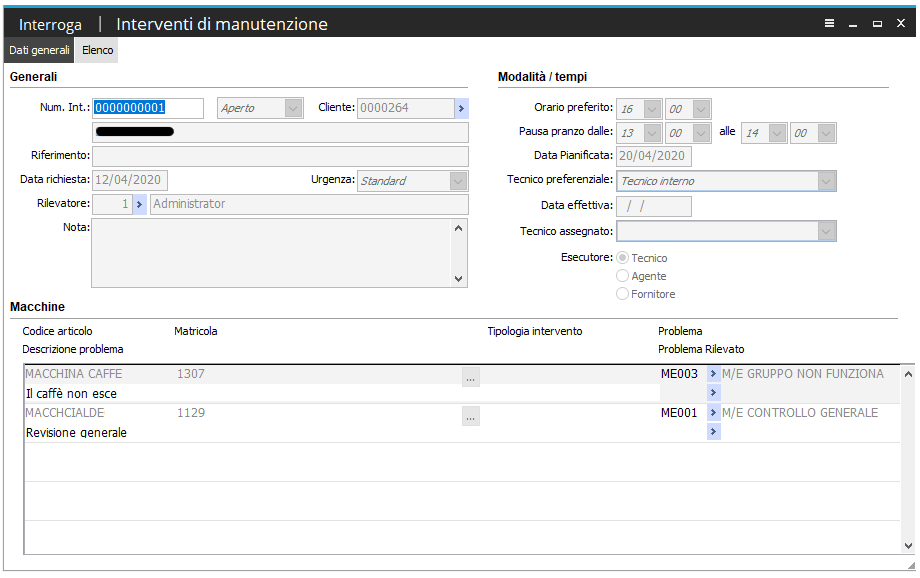Click the Problema Rilevato arrow under ME003

tap(713, 393)
